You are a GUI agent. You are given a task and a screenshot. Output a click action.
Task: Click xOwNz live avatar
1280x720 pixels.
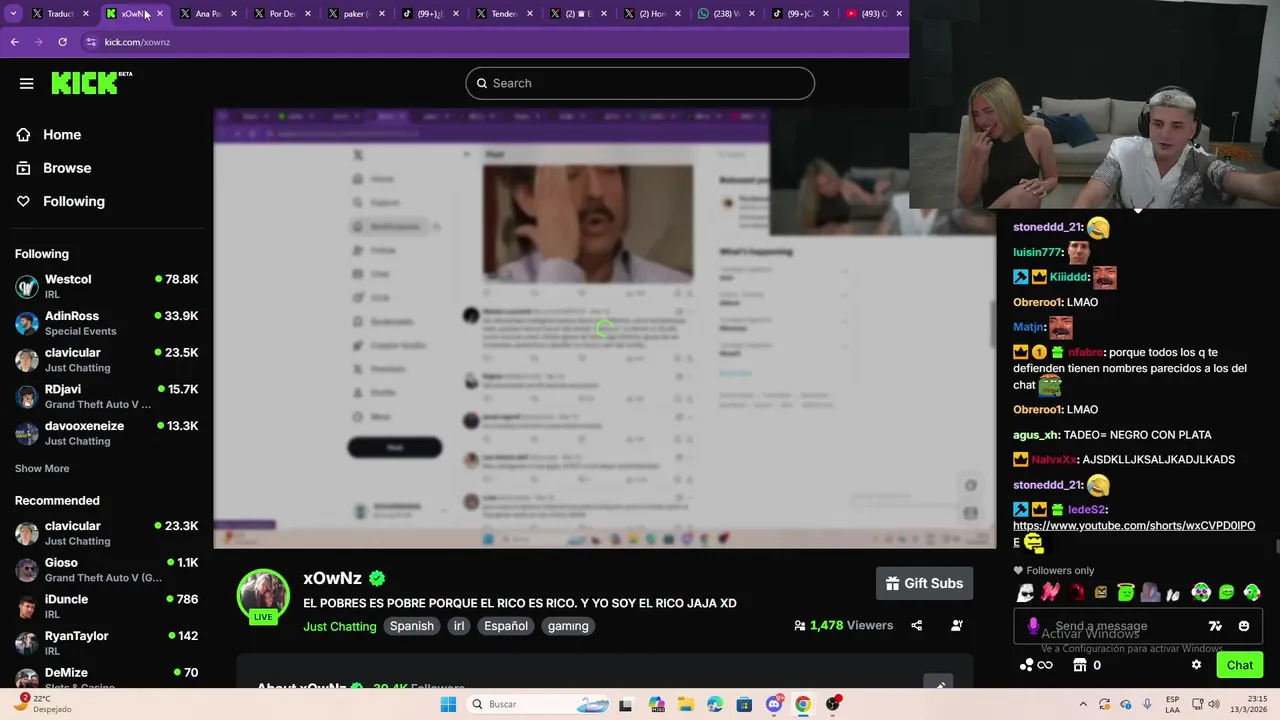[x=263, y=597]
